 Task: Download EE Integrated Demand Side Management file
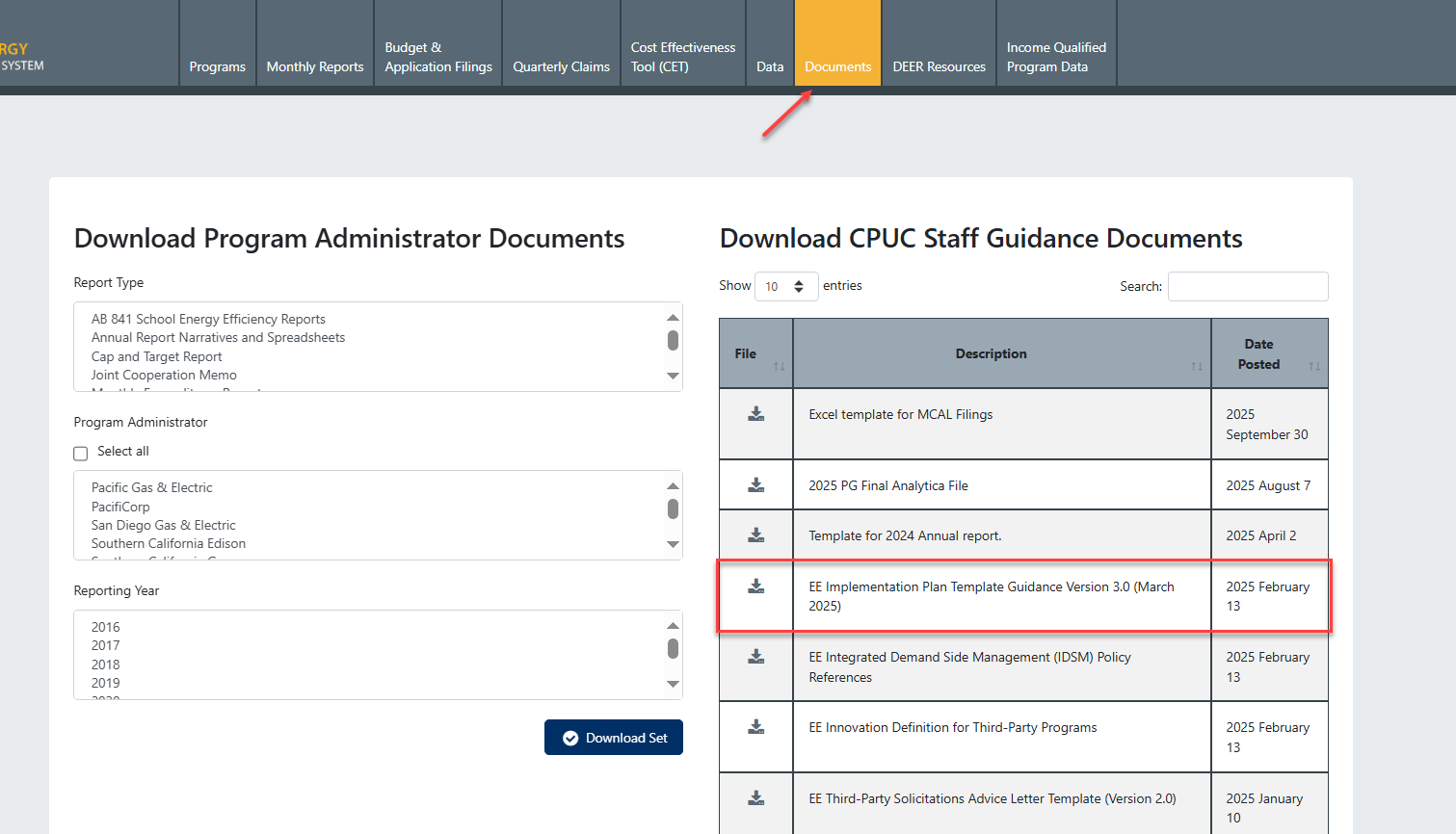(x=756, y=657)
